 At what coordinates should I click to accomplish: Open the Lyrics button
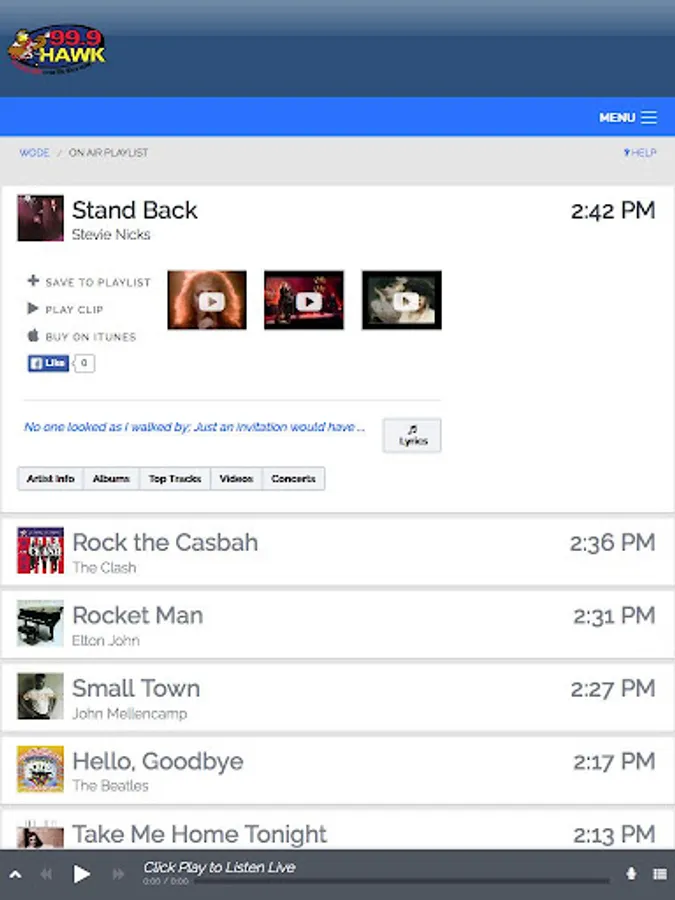pos(412,436)
